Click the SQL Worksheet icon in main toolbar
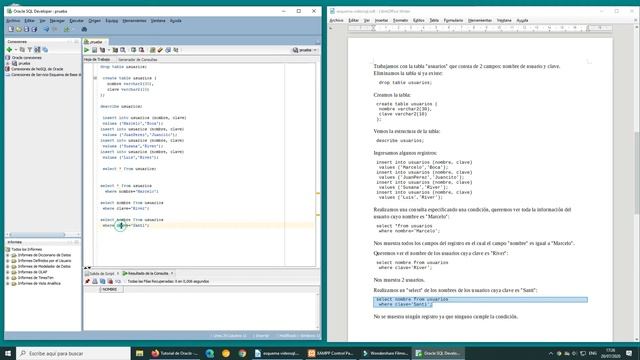This screenshot has width=640, height=360. [67, 29]
